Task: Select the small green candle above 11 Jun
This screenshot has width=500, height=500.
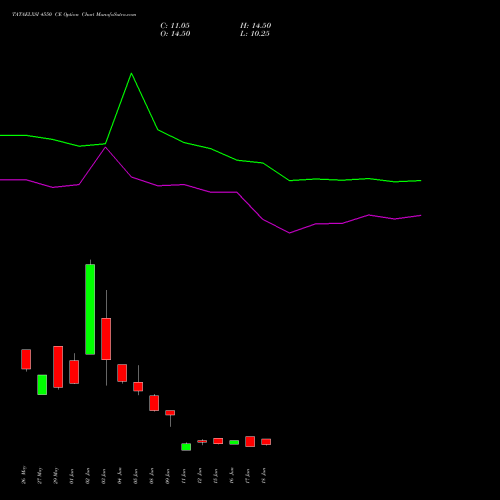Action: 186,447
